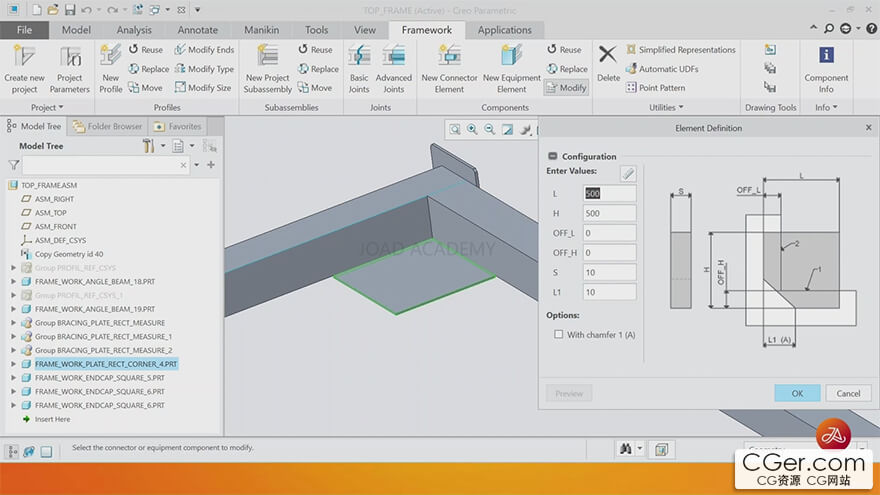The height and width of the screenshot is (495, 880).
Task: Toggle Modify in the Components group
Action: (x=566, y=88)
